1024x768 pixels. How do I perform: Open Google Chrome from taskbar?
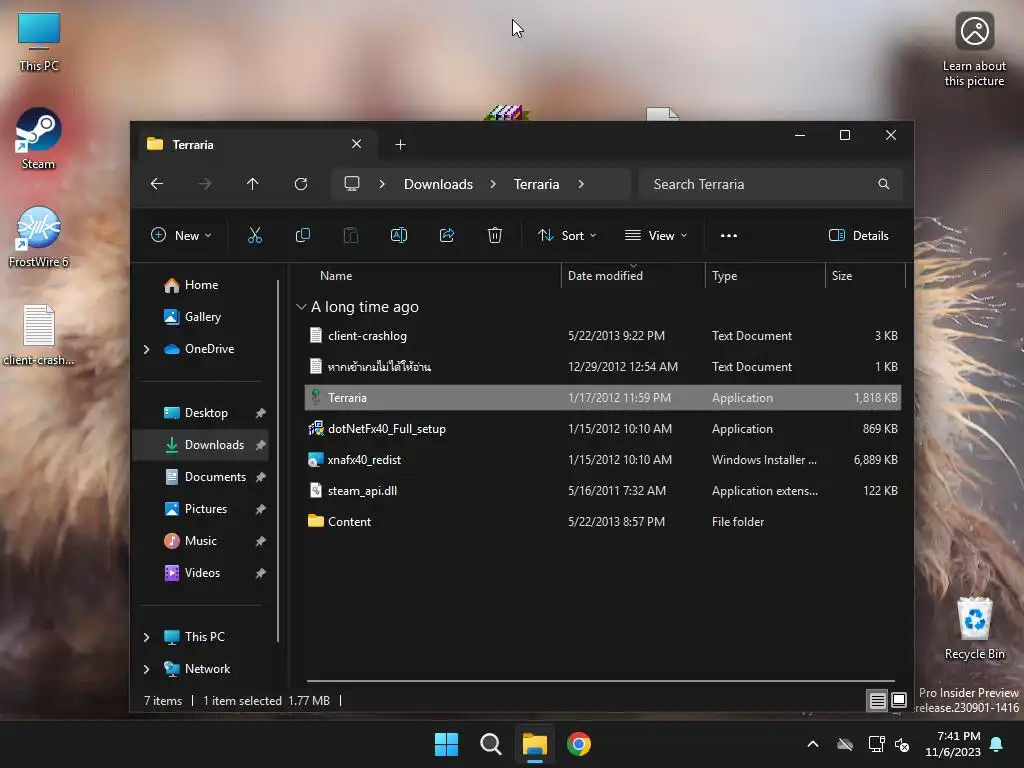pyautogui.click(x=579, y=744)
